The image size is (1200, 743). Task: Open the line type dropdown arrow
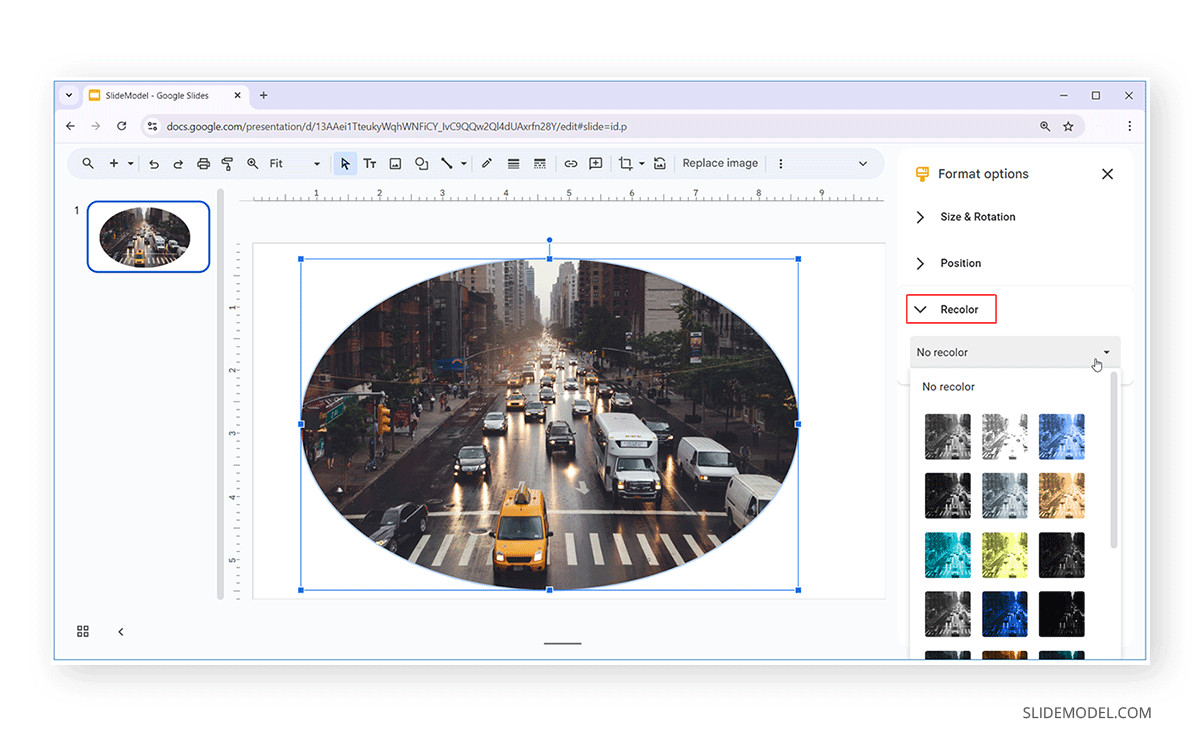[x=464, y=164]
